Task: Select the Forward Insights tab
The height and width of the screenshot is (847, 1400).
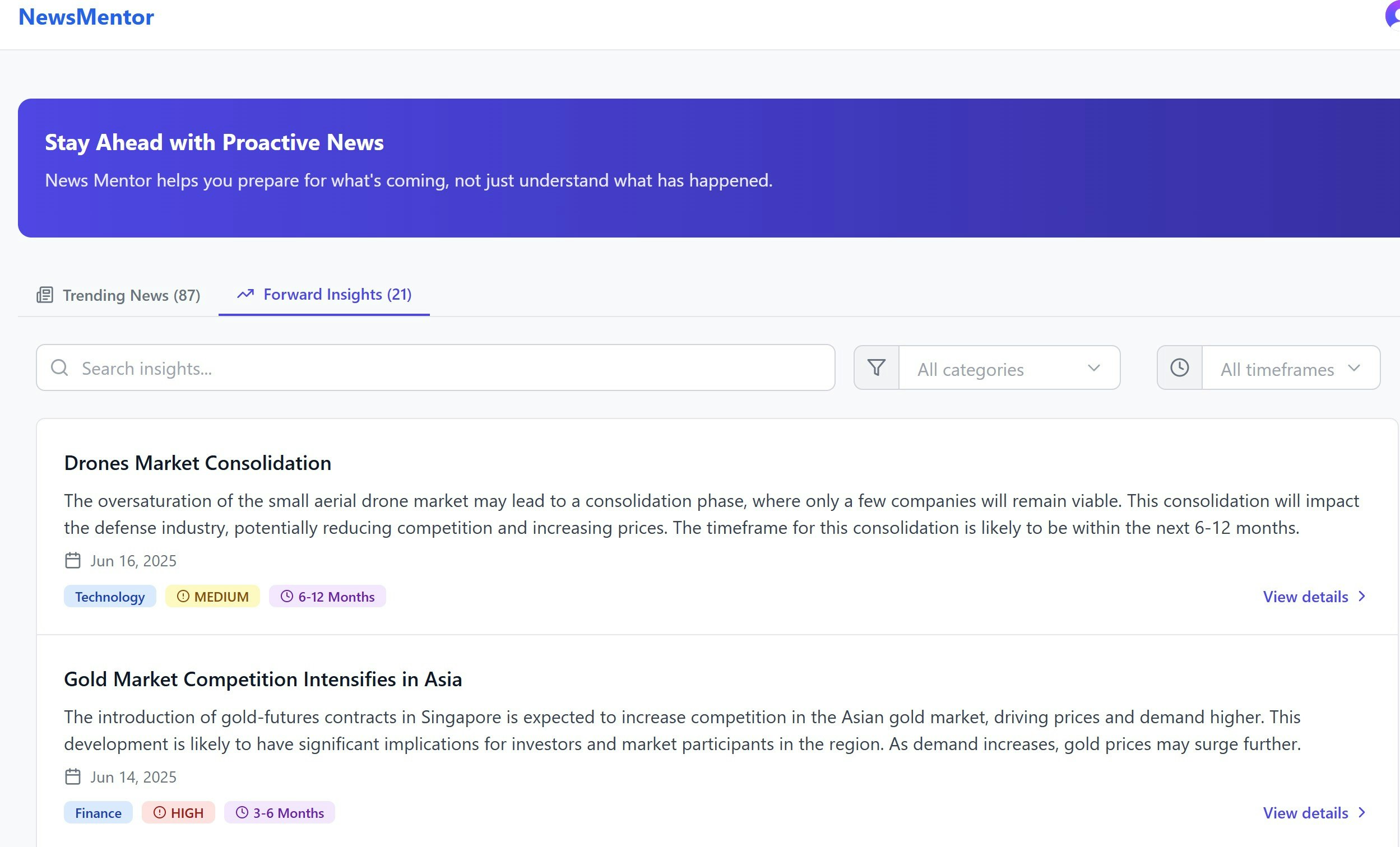Action: click(x=337, y=294)
